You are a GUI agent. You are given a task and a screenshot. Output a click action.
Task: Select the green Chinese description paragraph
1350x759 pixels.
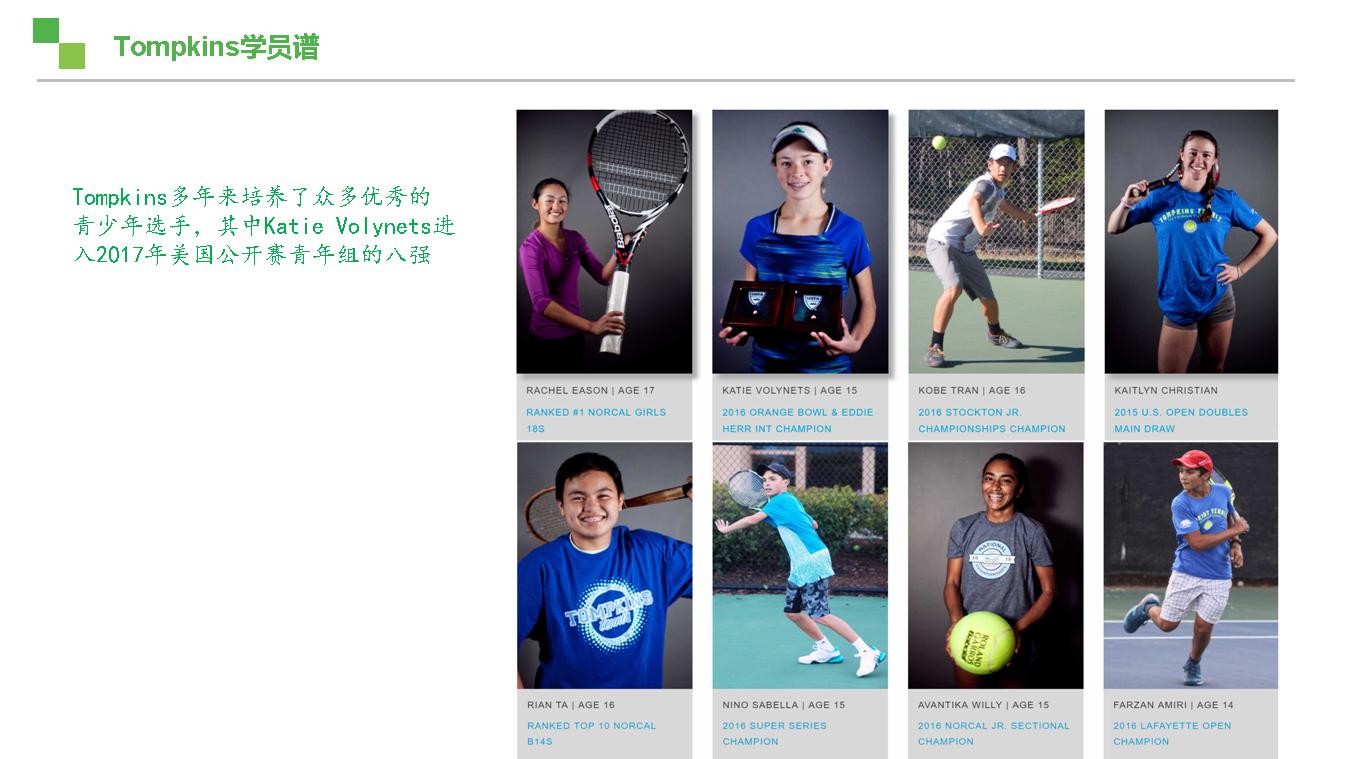pos(264,225)
